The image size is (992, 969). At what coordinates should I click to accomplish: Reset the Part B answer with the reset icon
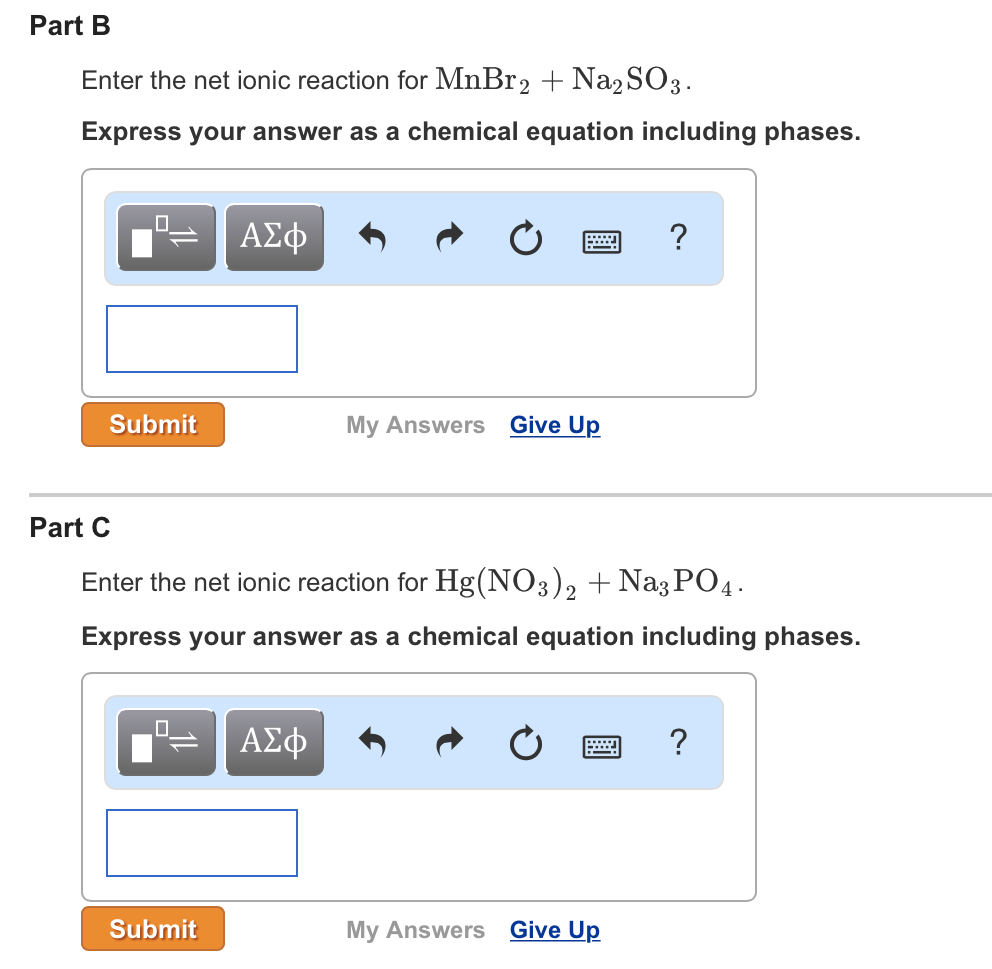(x=525, y=238)
